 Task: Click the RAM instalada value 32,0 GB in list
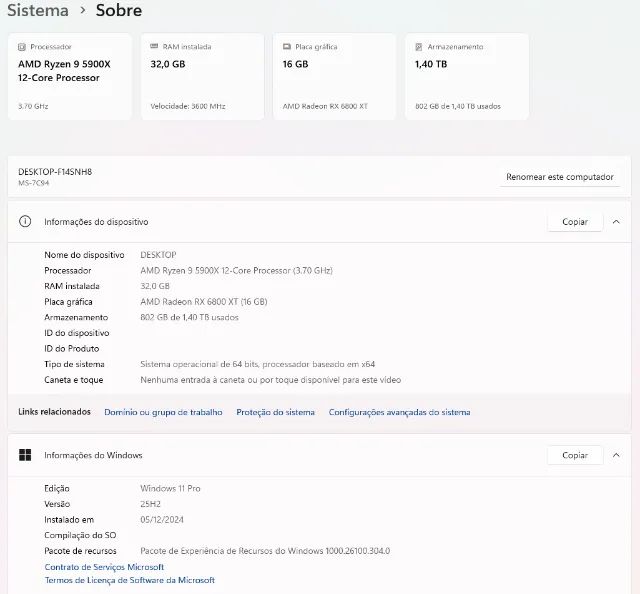(155, 286)
